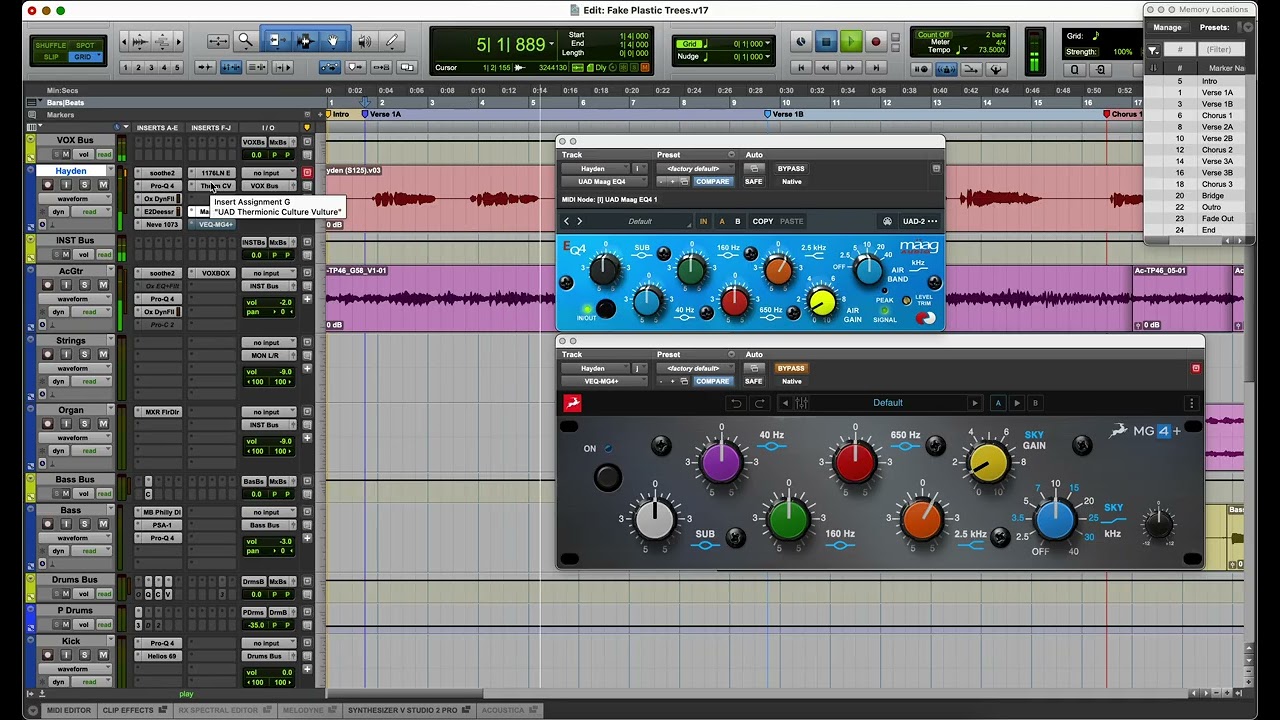This screenshot has height=720, width=1280.
Task: Select the Scrubber speaker tool
Action: [x=364, y=41]
